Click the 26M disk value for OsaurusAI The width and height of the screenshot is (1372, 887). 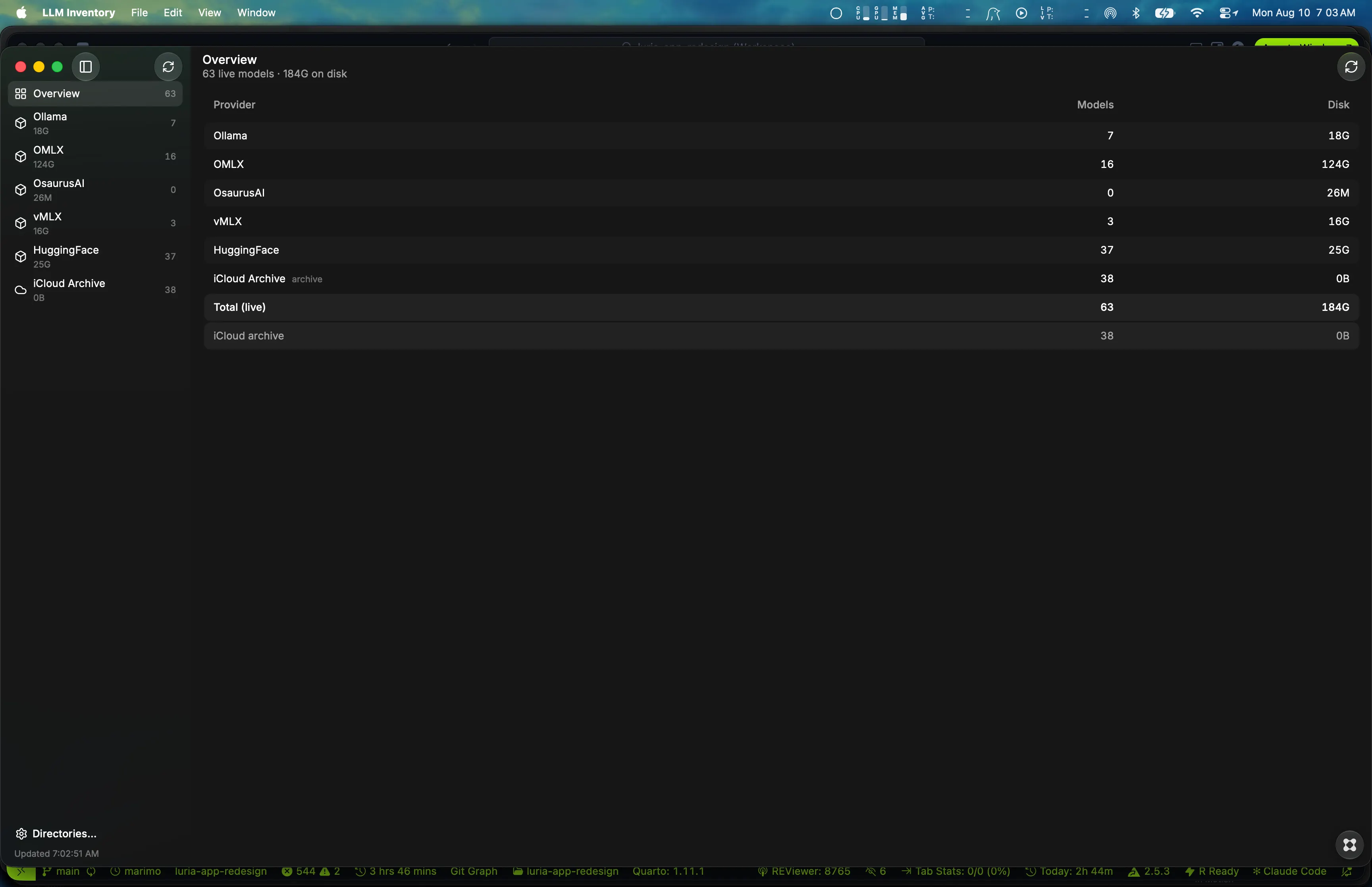1338,193
